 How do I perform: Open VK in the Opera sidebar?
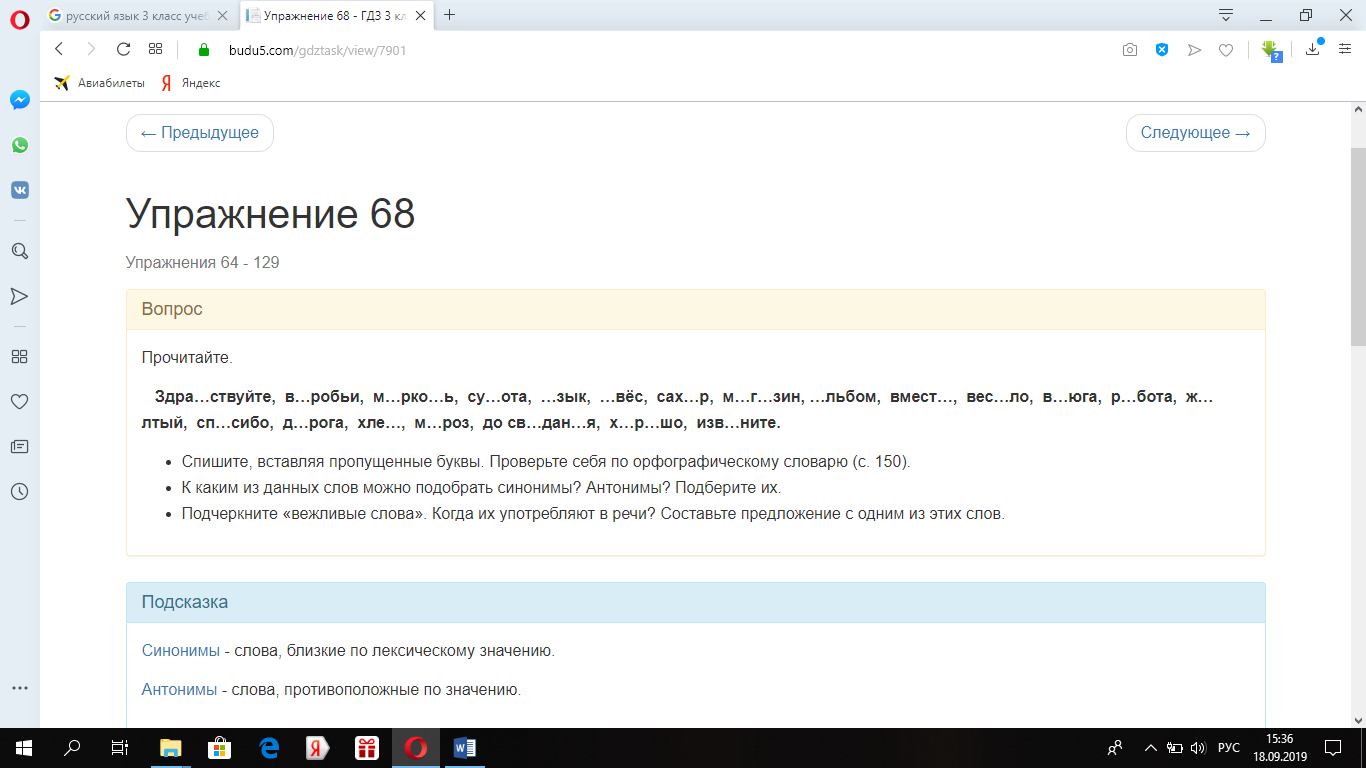pyautogui.click(x=19, y=190)
